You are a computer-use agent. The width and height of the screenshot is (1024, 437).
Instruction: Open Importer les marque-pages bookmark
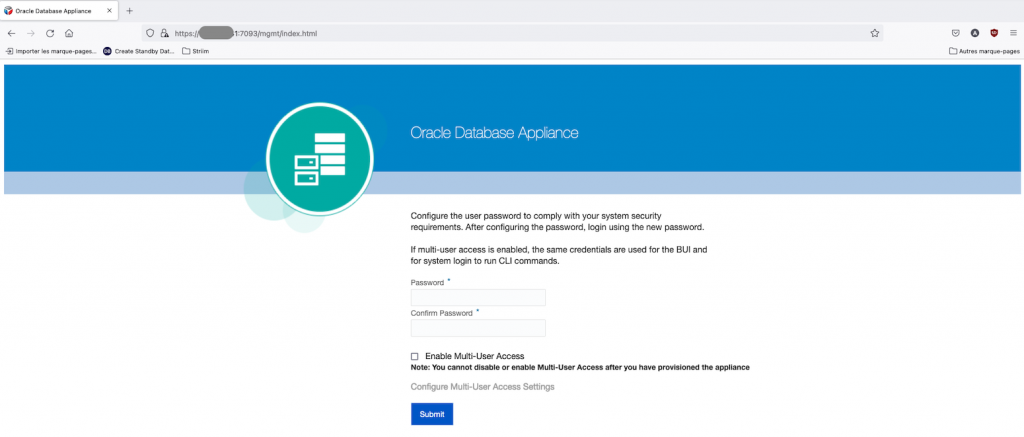coord(52,51)
